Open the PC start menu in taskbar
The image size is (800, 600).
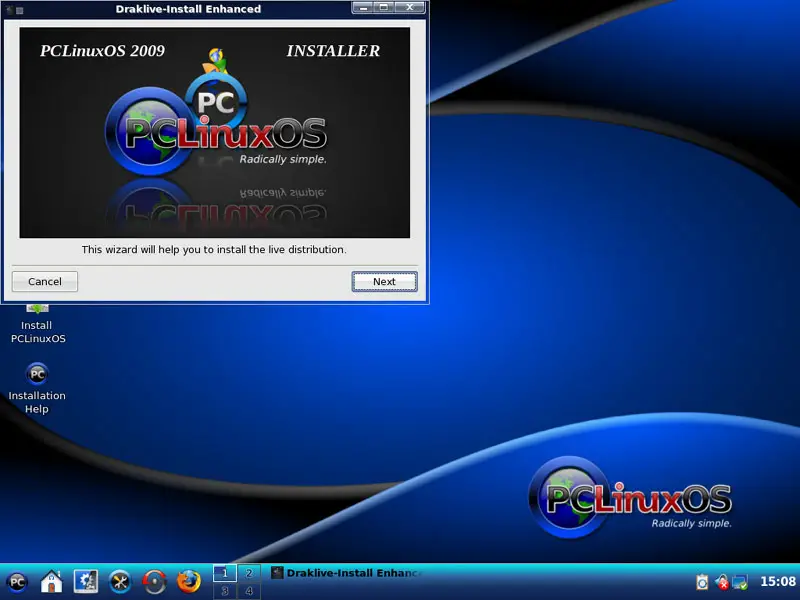pyautogui.click(x=17, y=582)
